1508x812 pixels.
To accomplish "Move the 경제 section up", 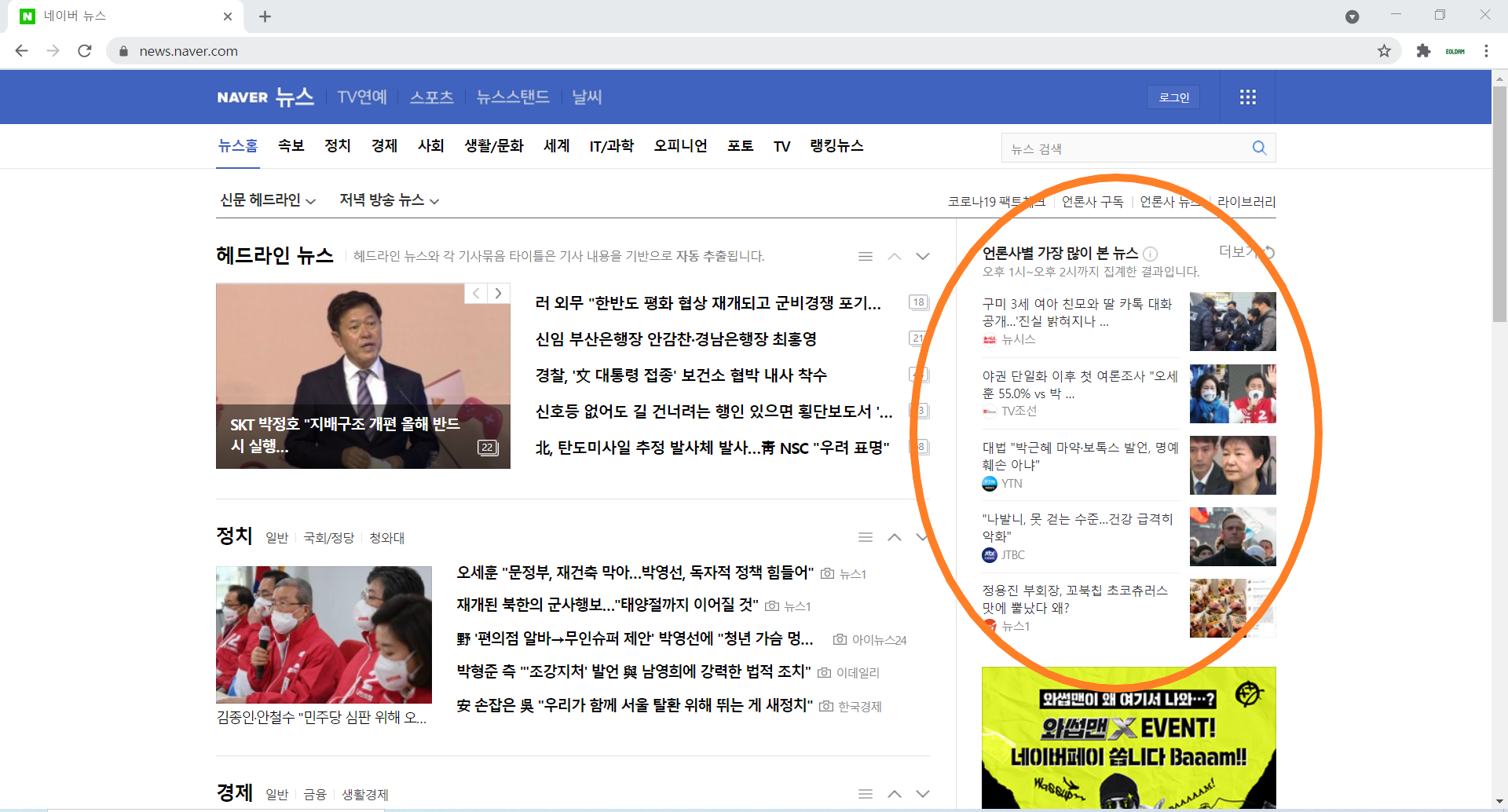I will pyautogui.click(x=895, y=794).
